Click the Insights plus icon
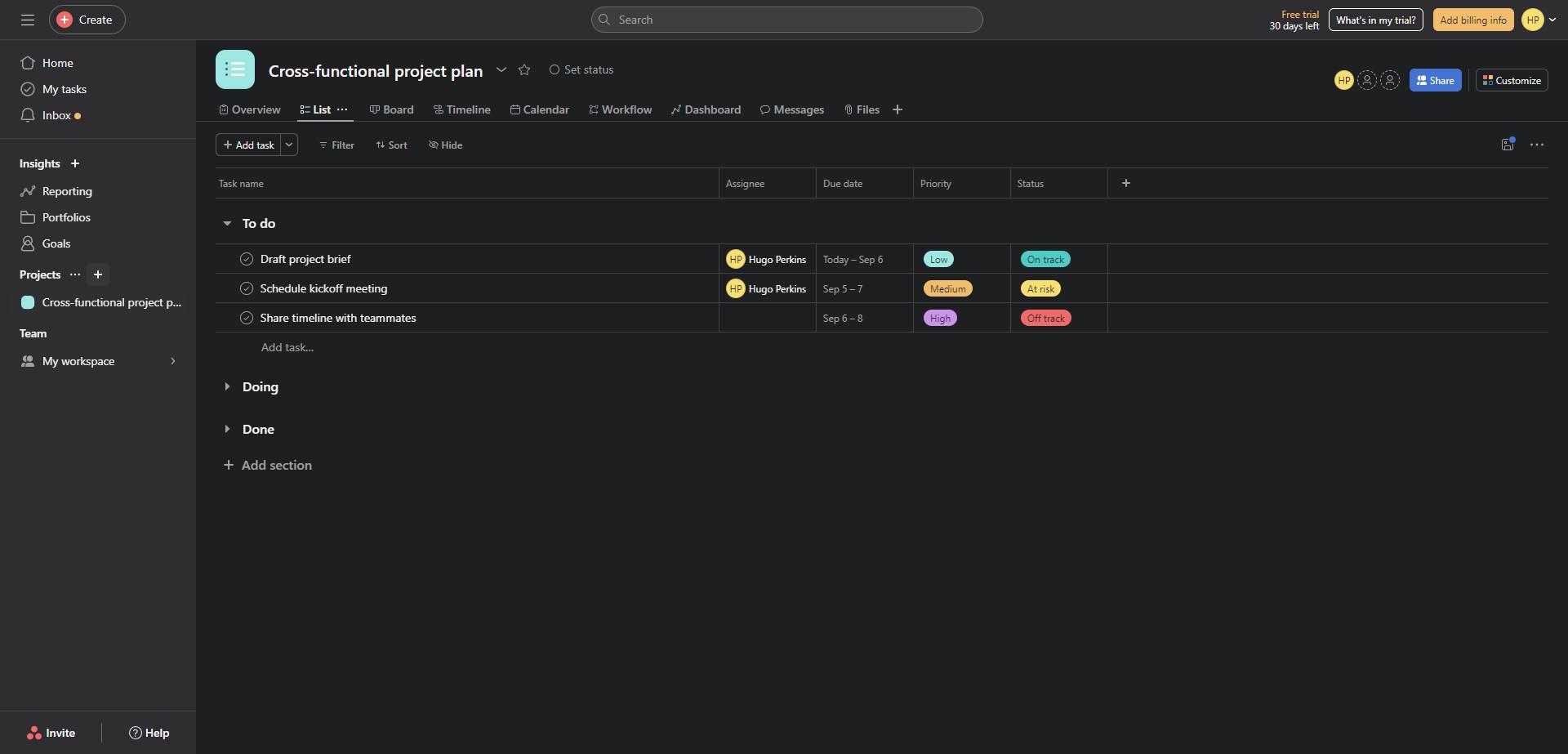Screen dimensions: 1568x754 click(x=75, y=163)
